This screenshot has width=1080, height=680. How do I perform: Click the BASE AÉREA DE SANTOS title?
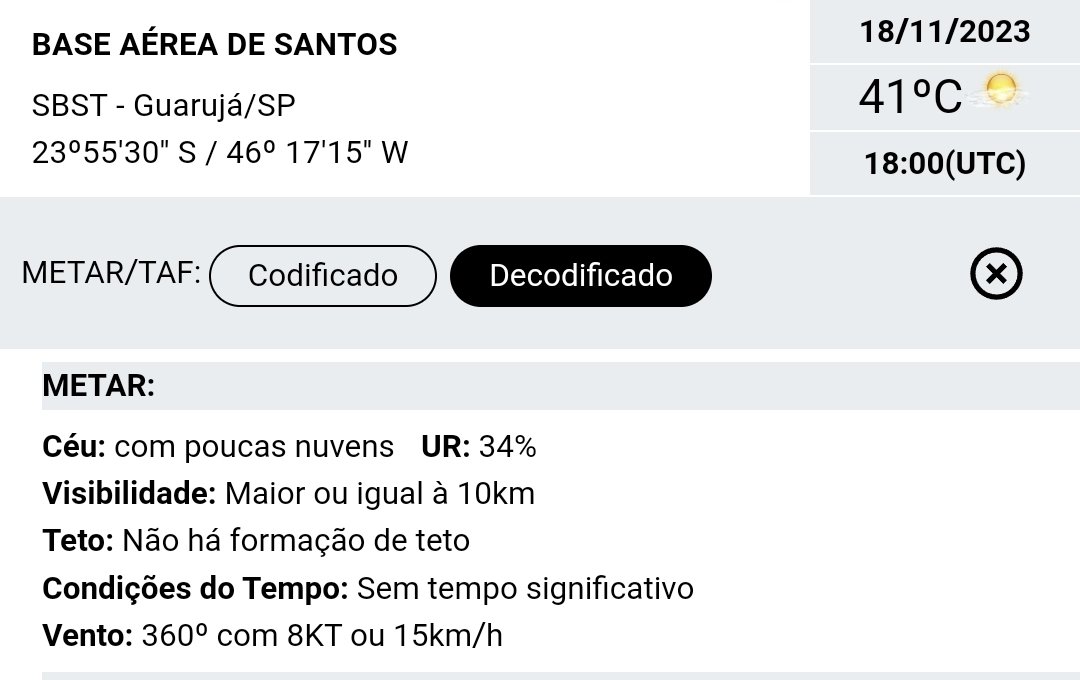214,45
